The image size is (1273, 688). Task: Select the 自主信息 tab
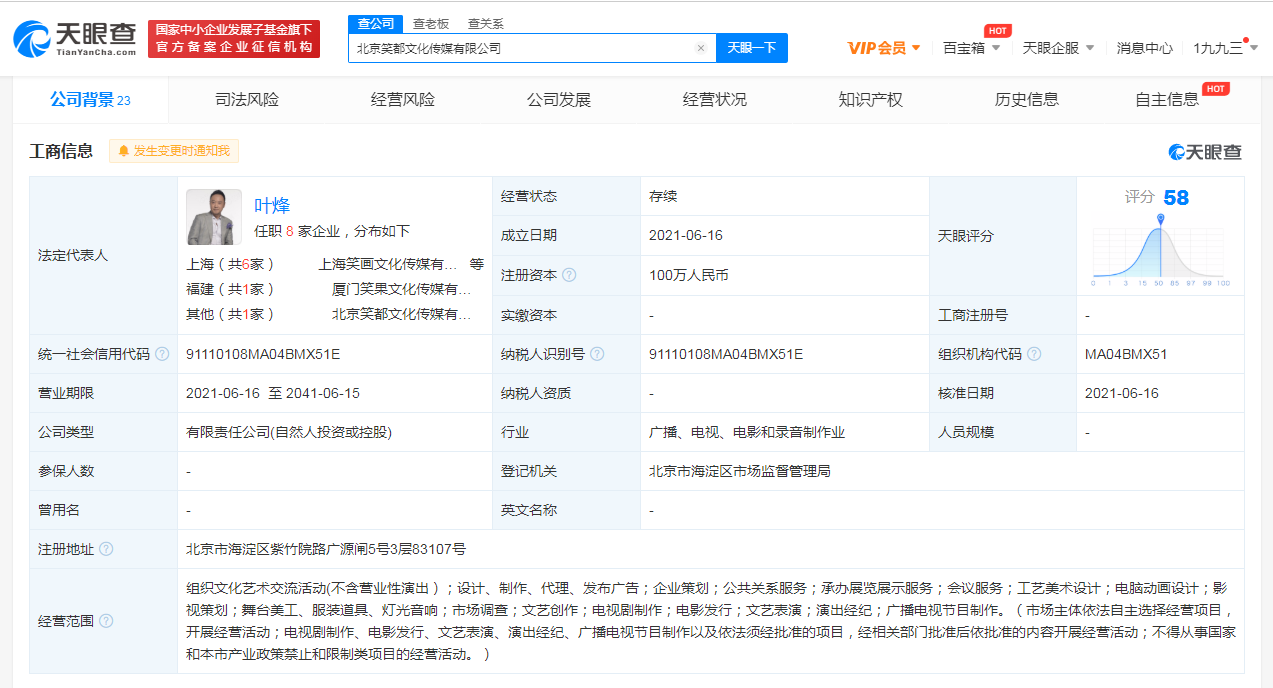(x=1167, y=99)
